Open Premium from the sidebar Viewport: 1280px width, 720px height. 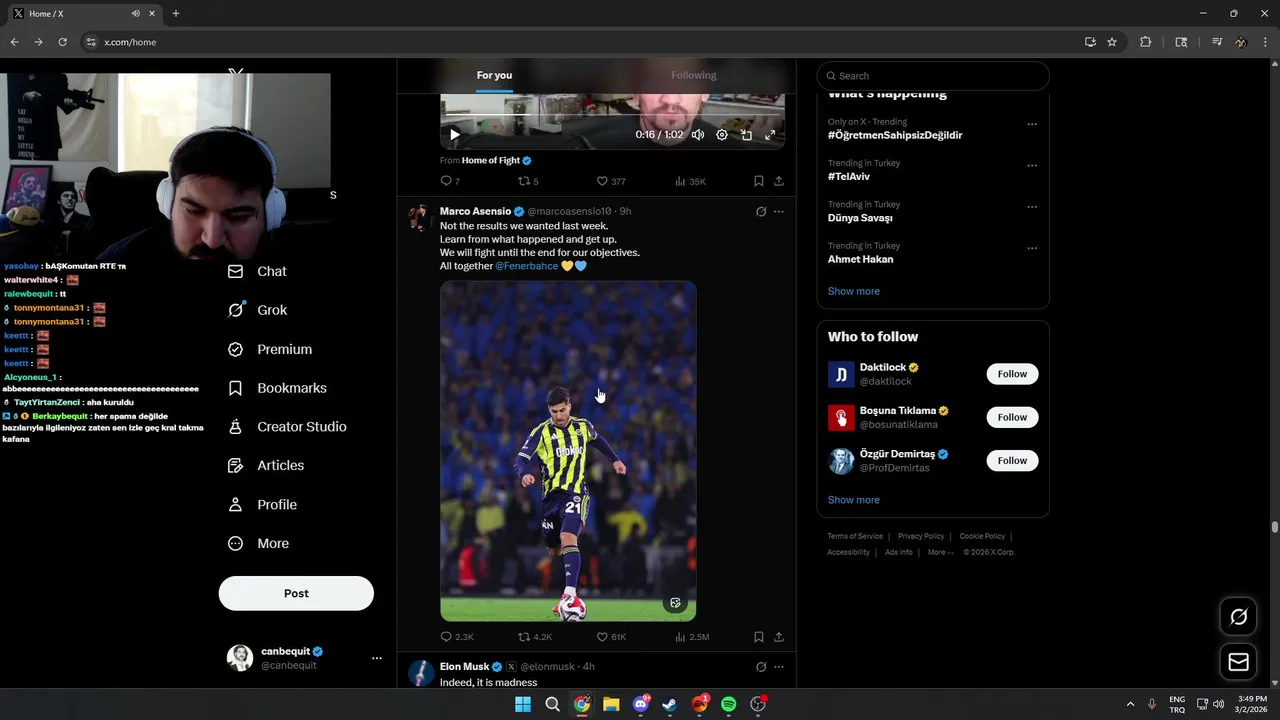270,349
